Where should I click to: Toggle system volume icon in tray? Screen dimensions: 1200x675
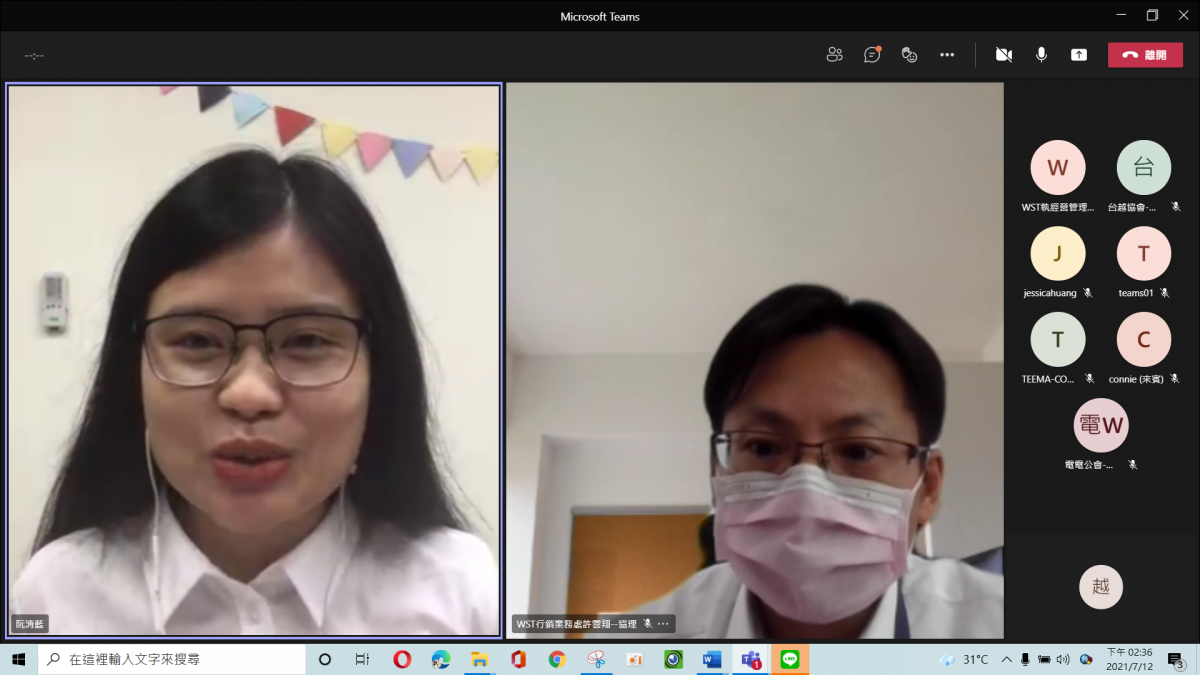coord(1062,659)
